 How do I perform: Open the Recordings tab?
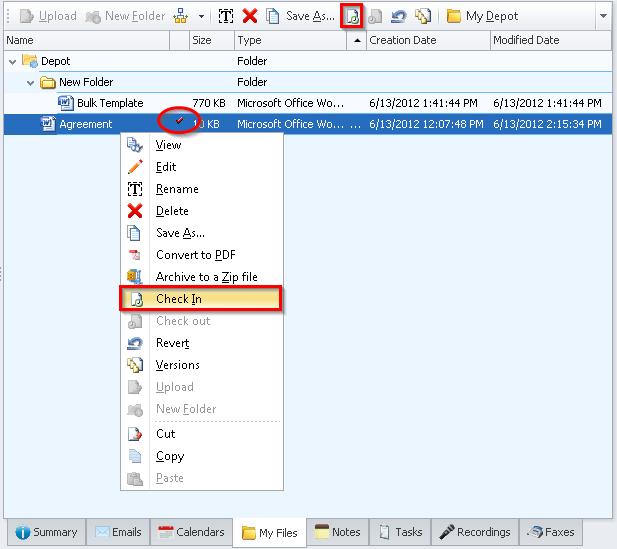click(475, 532)
